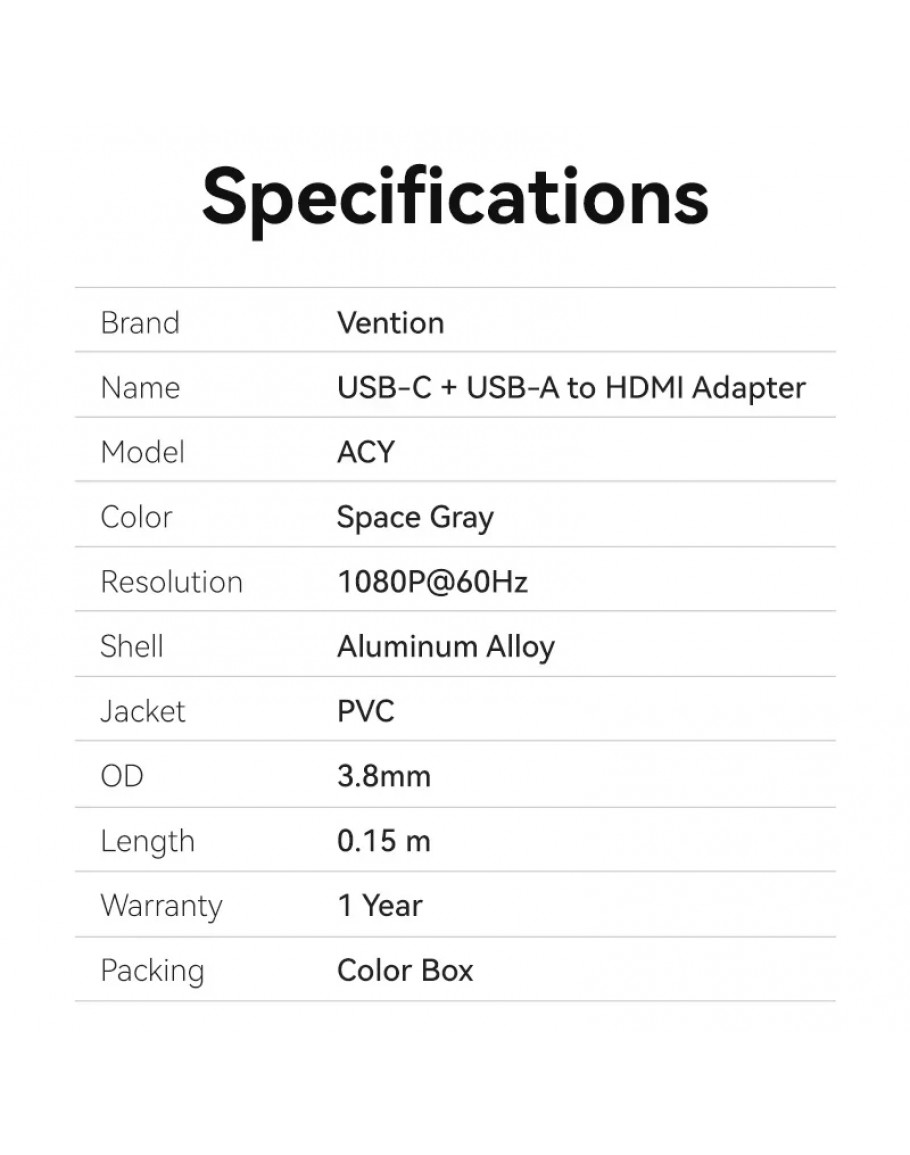Select the Vention brand value
Viewport: 910px width, 1155px height.
(390, 323)
